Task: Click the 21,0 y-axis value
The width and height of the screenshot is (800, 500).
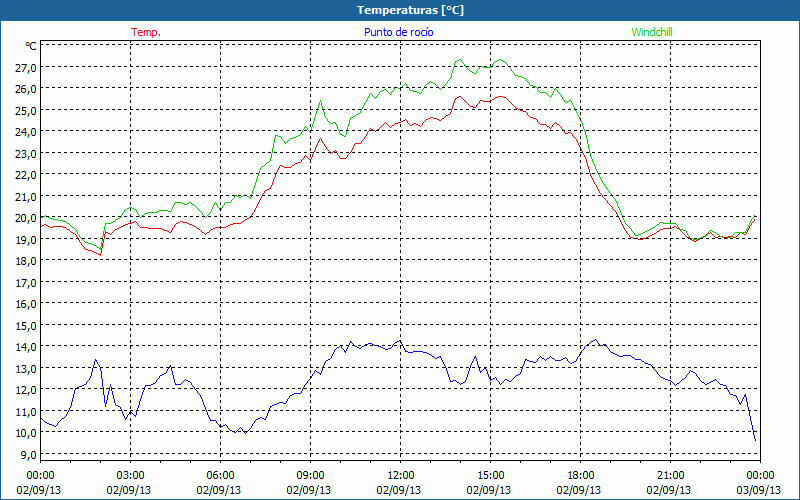Action: point(27,196)
